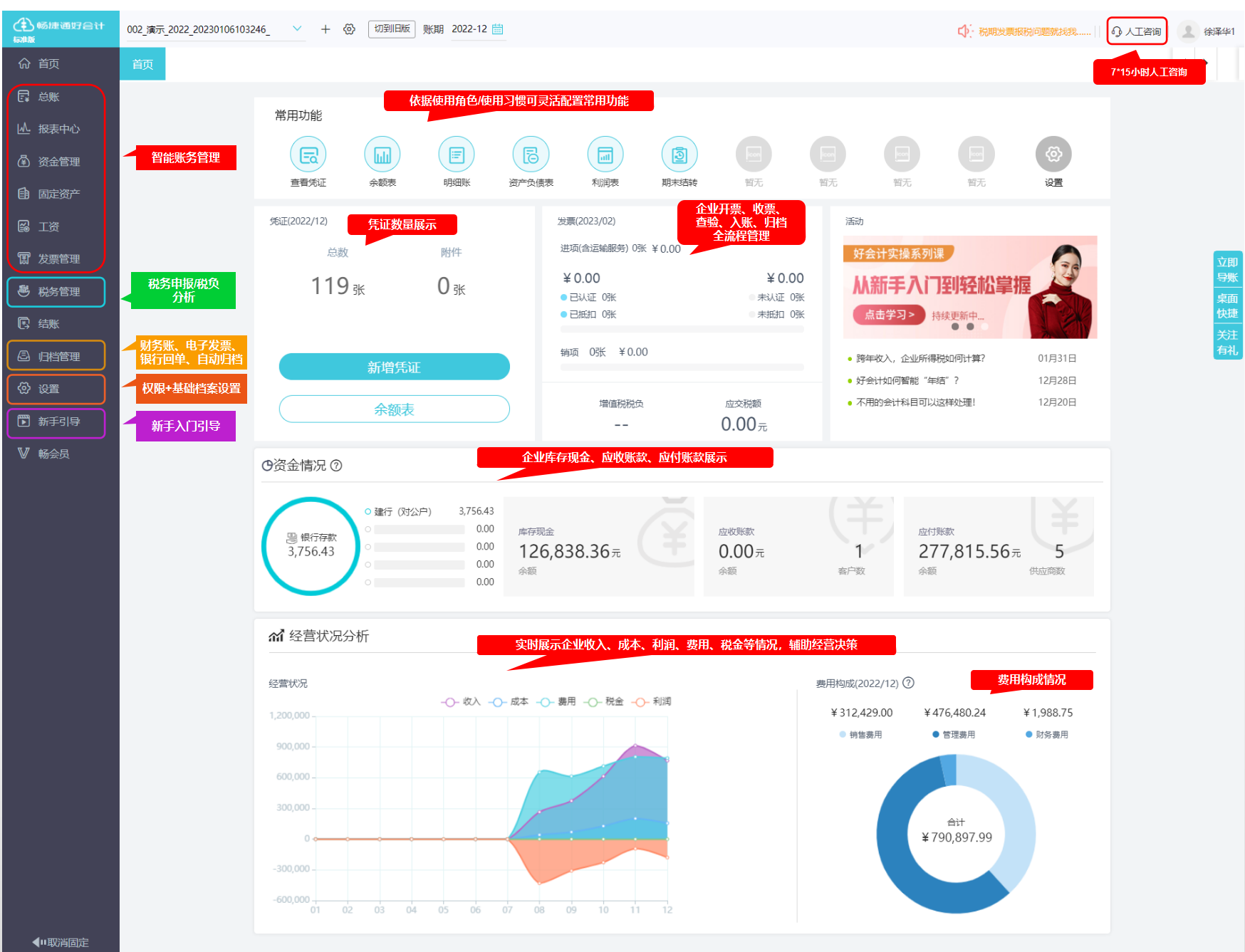This screenshot has width=1245, height=952.
Task: Open the 利润表 shortcut icon
Action: click(605, 155)
